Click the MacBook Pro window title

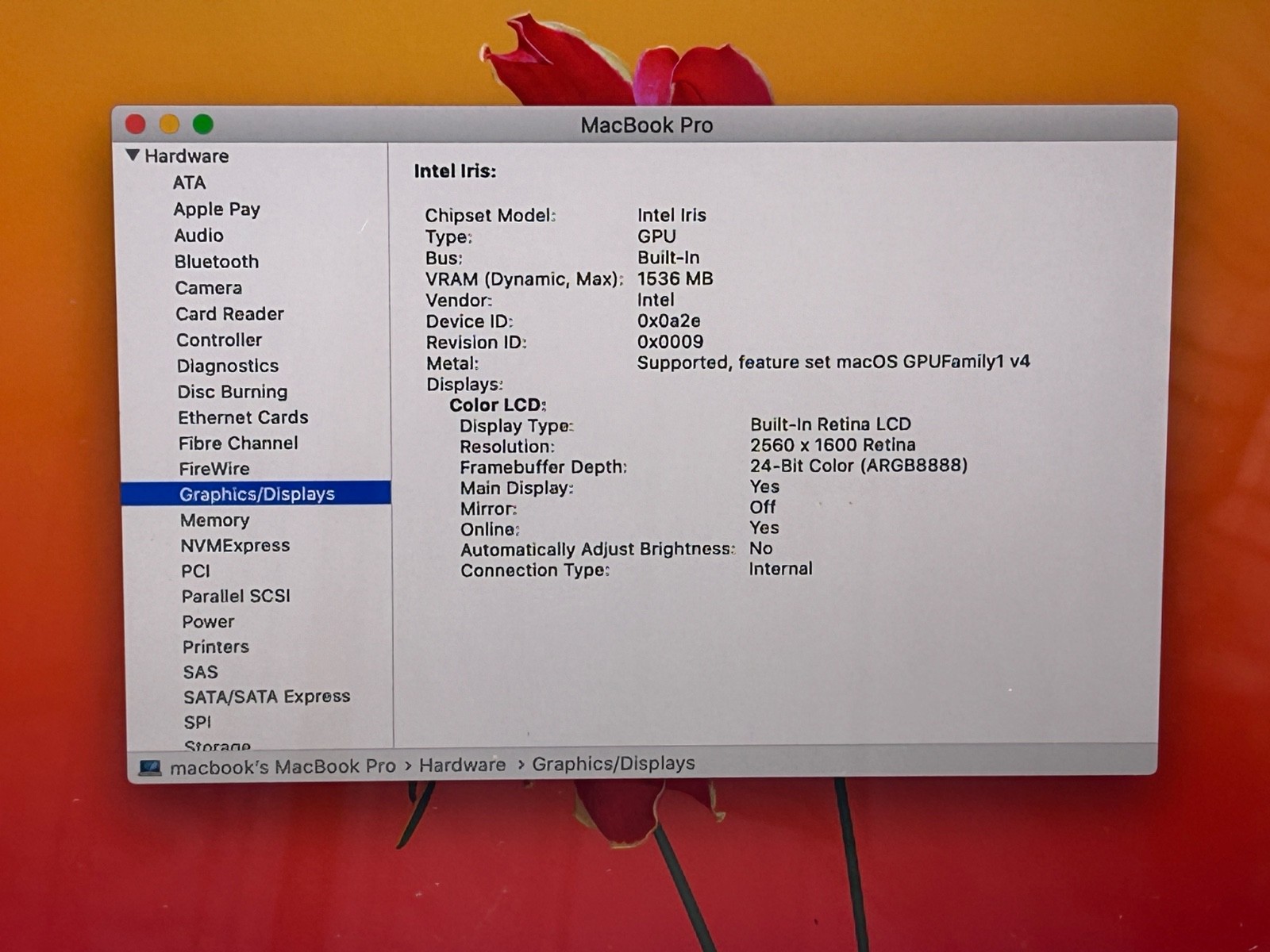[x=647, y=125]
